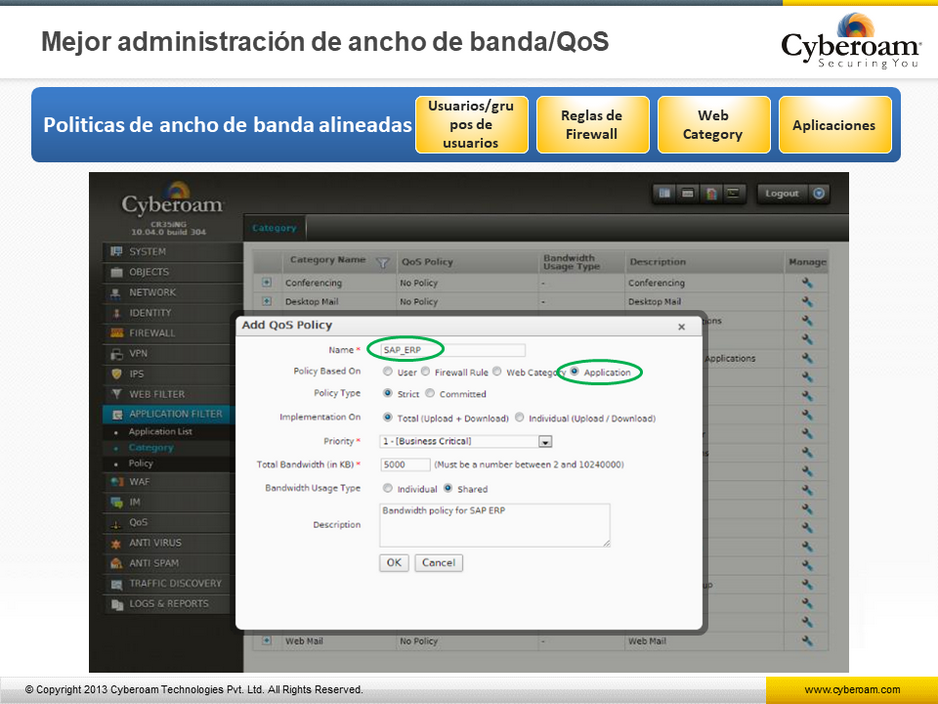
Task: Select the User policy radio button
Action: pos(388,372)
